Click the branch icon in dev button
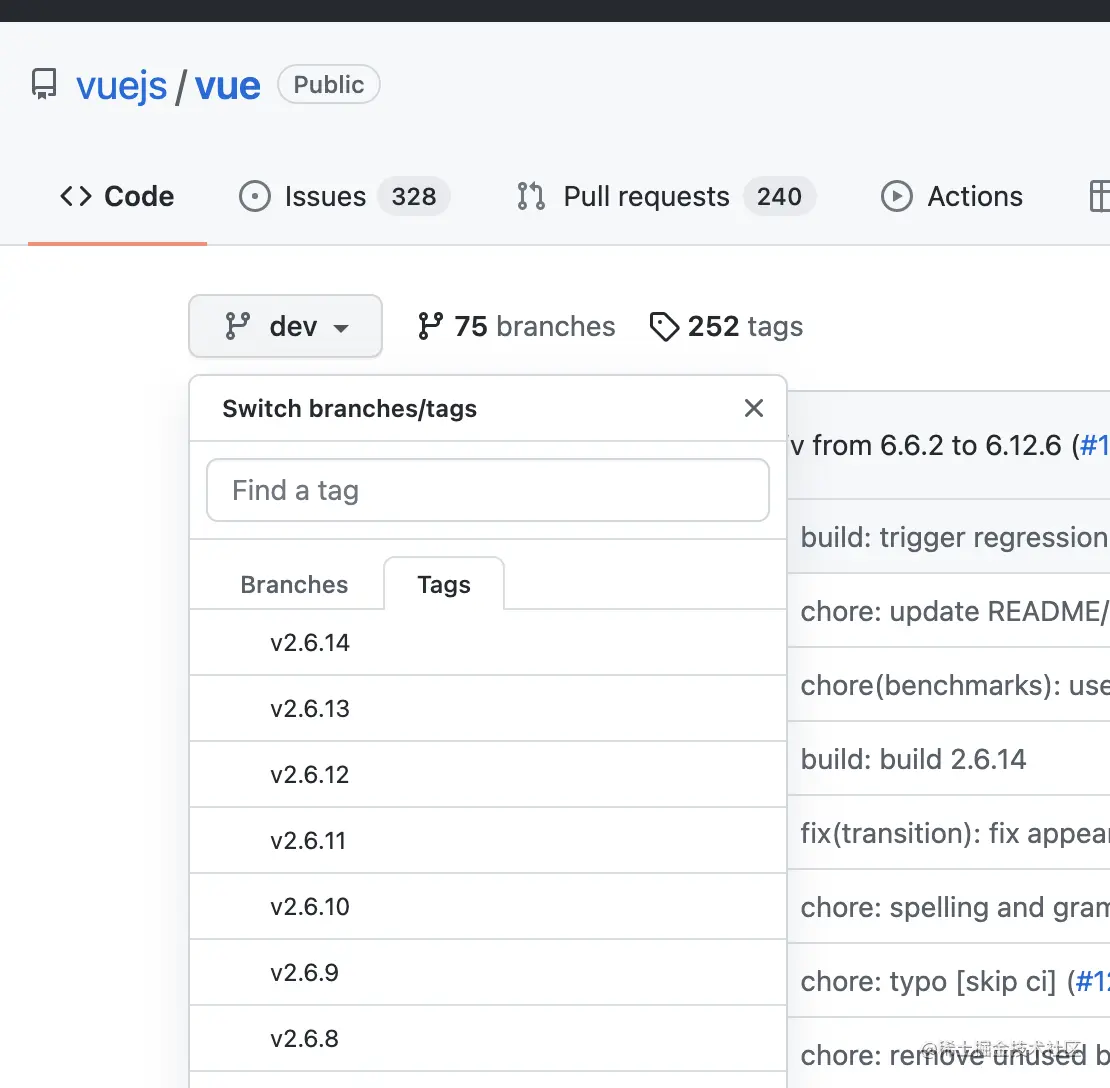 point(237,326)
